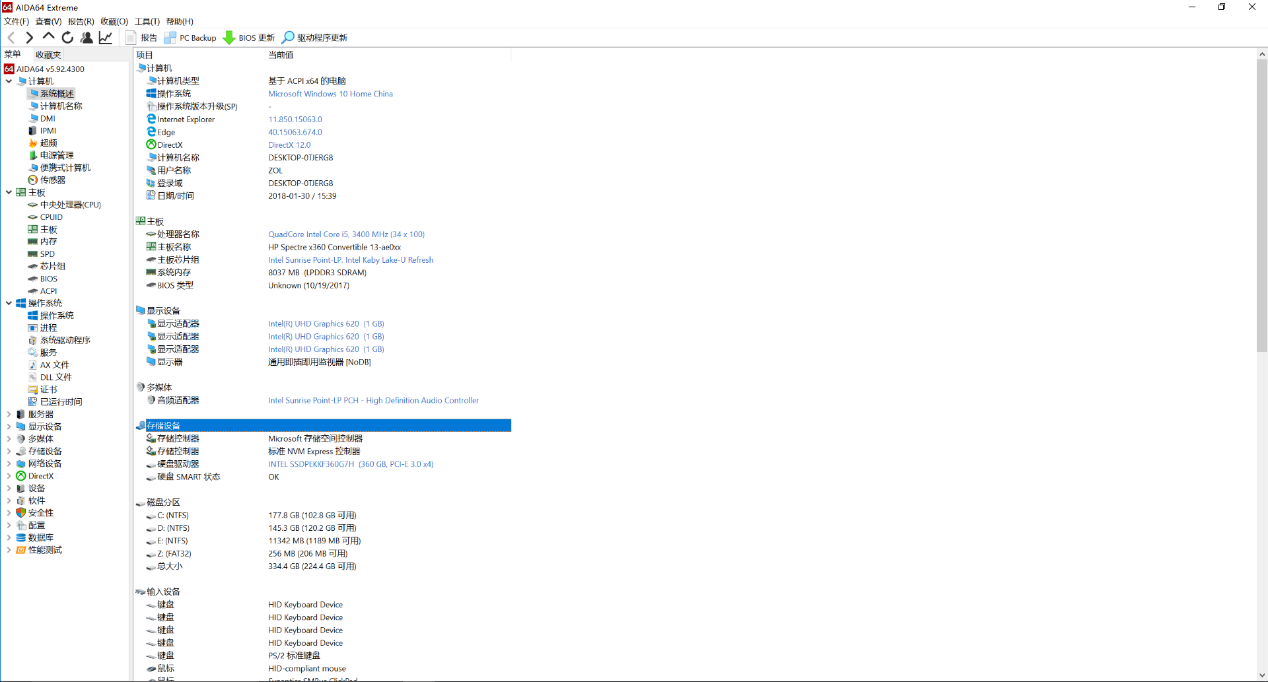
Task: Open the 报告(R) menu
Action: pyautogui.click(x=81, y=21)
